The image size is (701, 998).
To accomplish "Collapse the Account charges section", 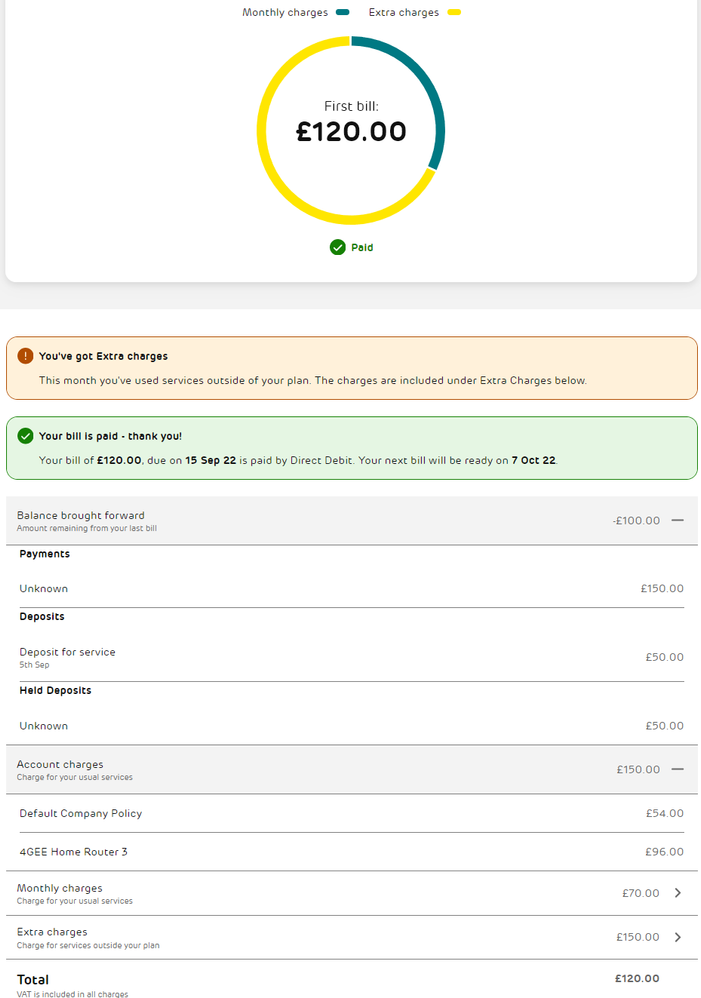I will point(677,769).
